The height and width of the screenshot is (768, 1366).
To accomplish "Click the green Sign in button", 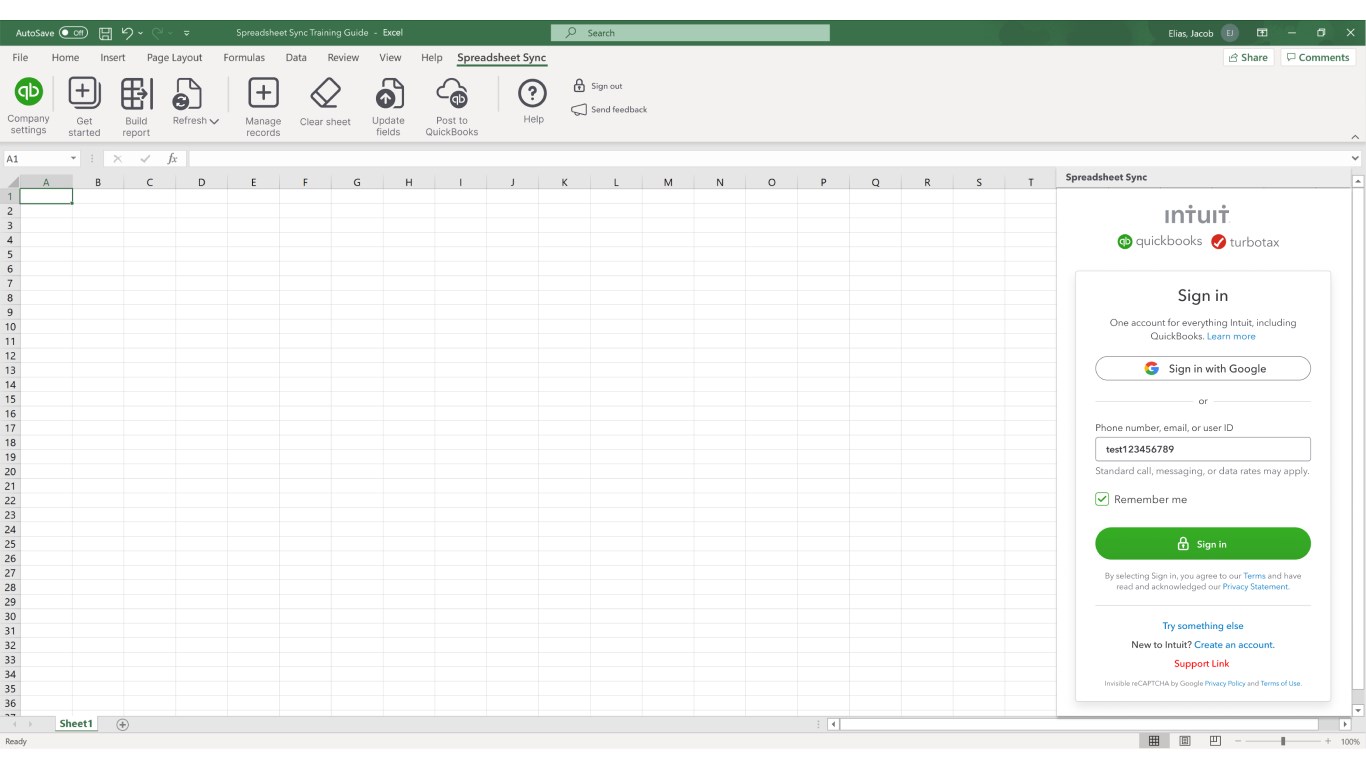I will pyautogui.click(x=1203, y=544).
